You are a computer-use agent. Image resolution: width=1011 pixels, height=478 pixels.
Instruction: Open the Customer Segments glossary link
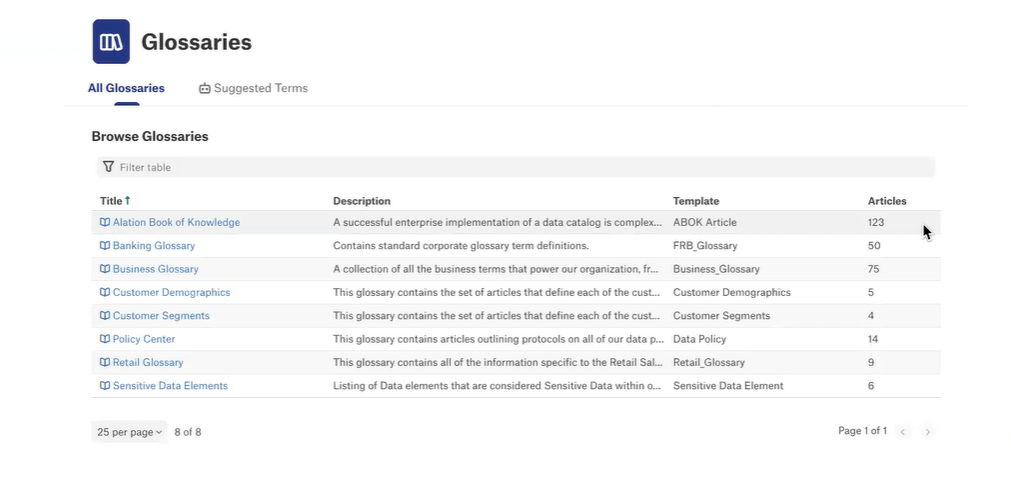pos(161,315)
